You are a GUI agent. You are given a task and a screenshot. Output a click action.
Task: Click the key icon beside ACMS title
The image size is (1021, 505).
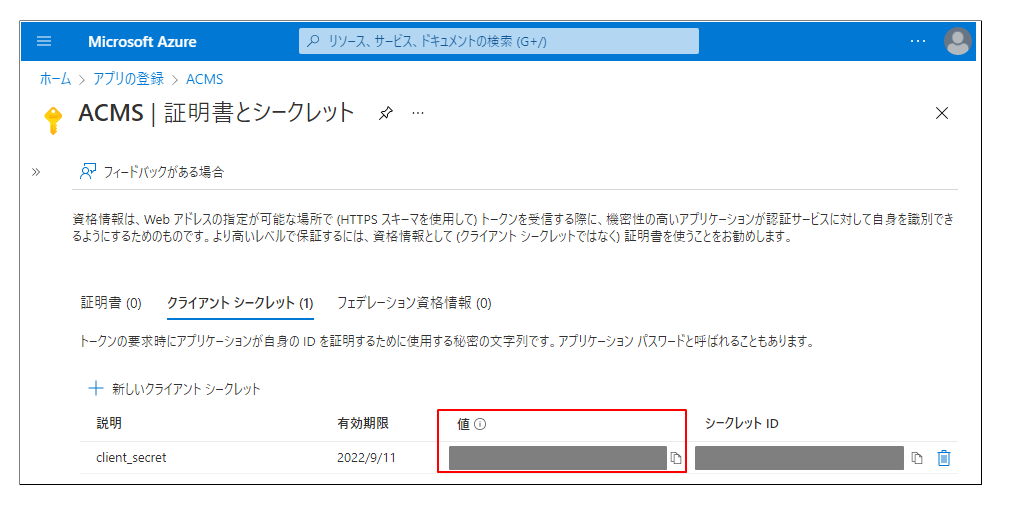tap(53, 120)
